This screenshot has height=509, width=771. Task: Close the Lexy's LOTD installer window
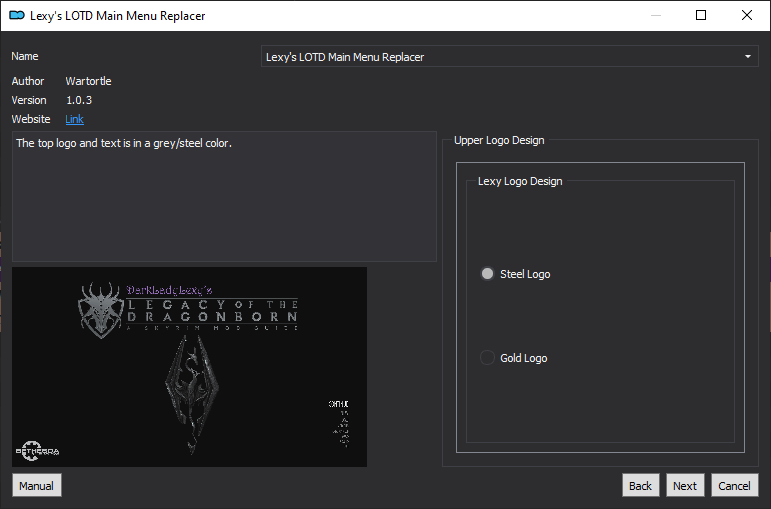[746, 15]
